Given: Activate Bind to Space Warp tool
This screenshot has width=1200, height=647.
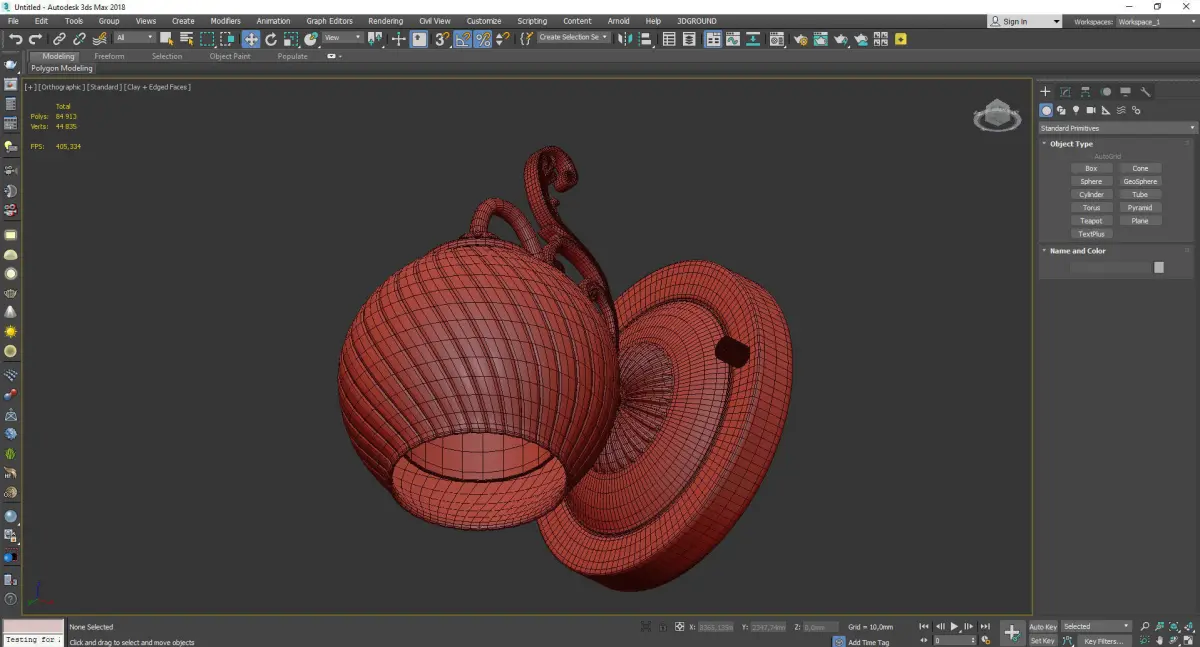Looking at the screenshot, I should pyautogui.click(x=100, y=39).
